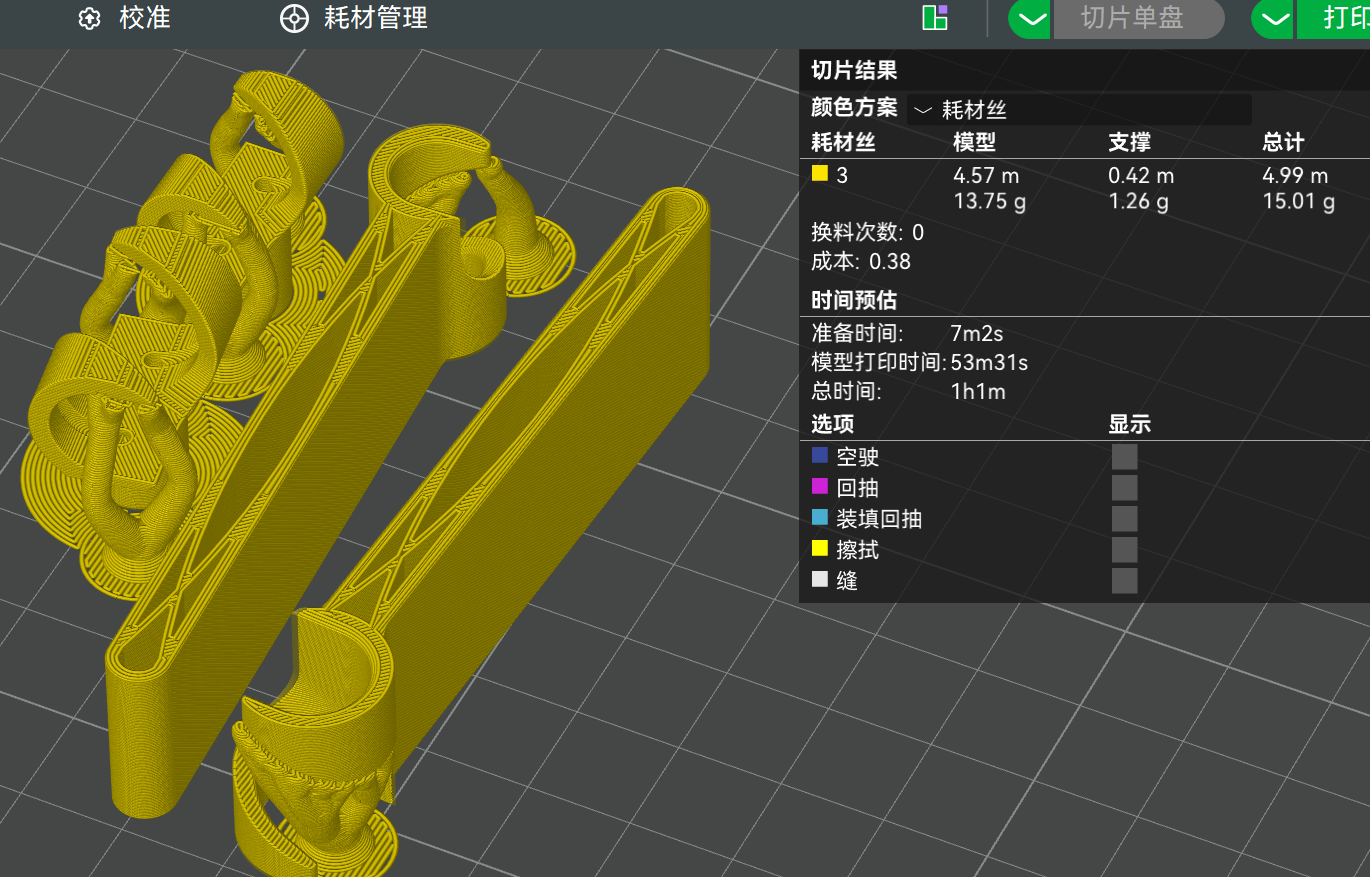This screenshot has width=1370, height=877.
Task: Click the 打印 print button
Action: (x=1334, y=19)
